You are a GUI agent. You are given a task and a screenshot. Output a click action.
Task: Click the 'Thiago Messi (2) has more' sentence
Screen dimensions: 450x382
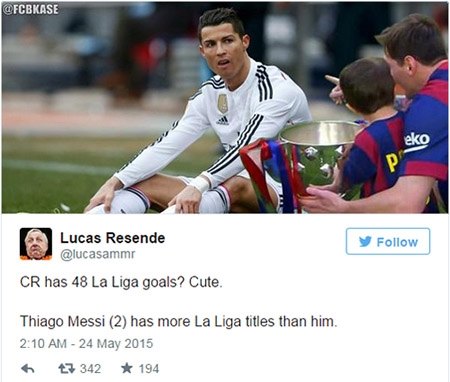point(179,322)
